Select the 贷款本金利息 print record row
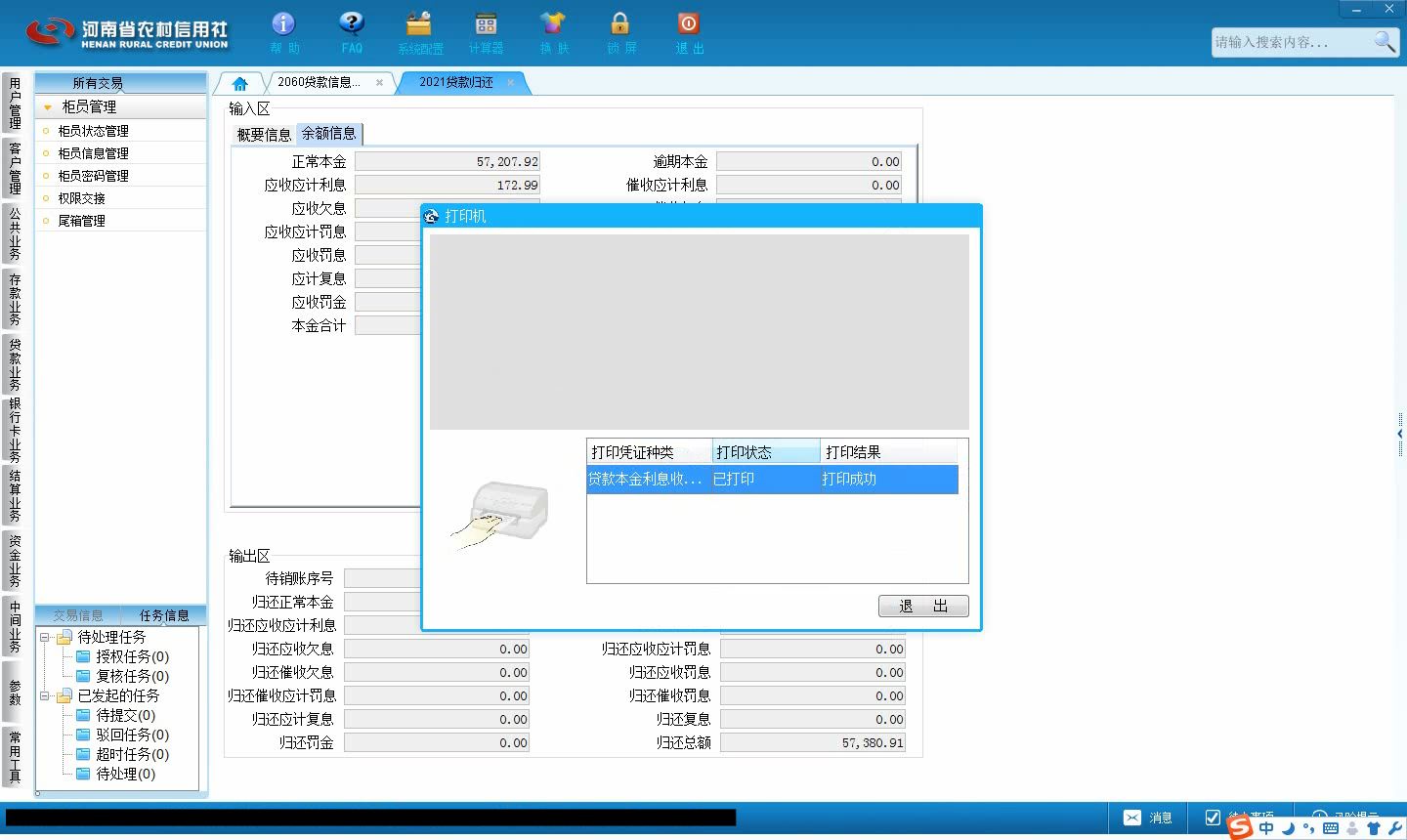The image size is (1407, 840). [x=772, y=480]
